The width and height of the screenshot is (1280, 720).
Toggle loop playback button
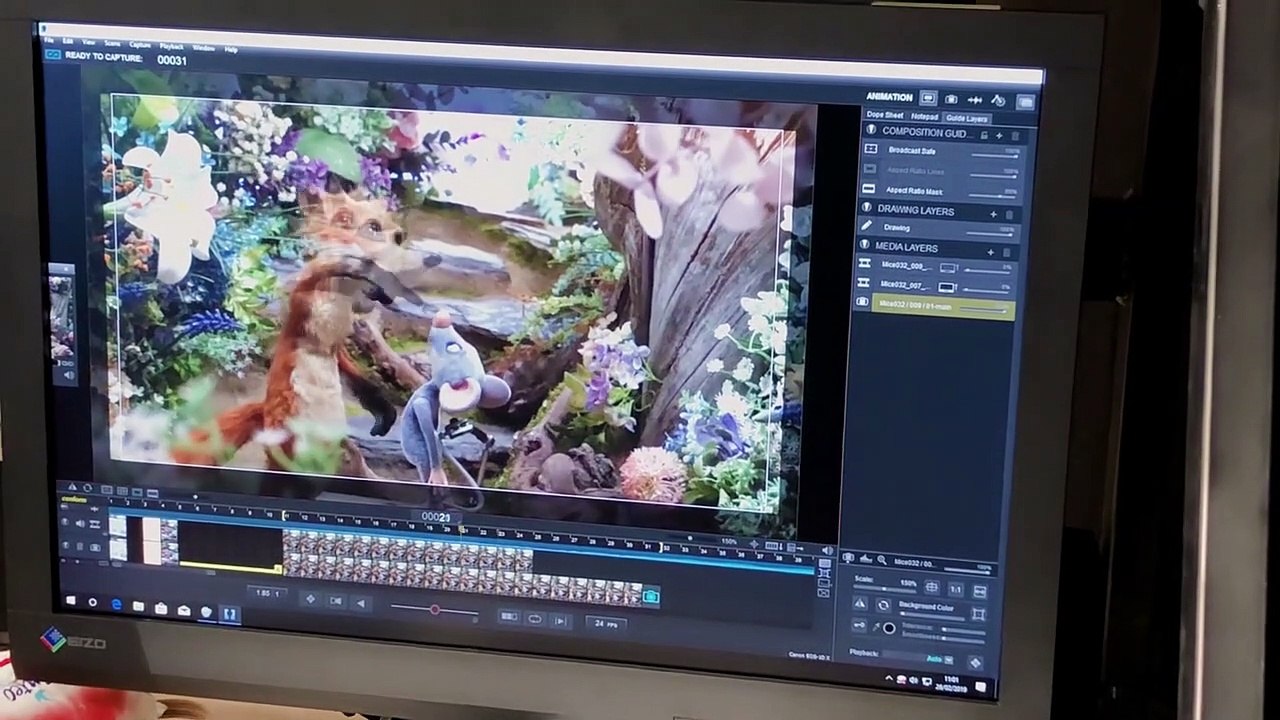pyautogui.click(x=535, y=619)
